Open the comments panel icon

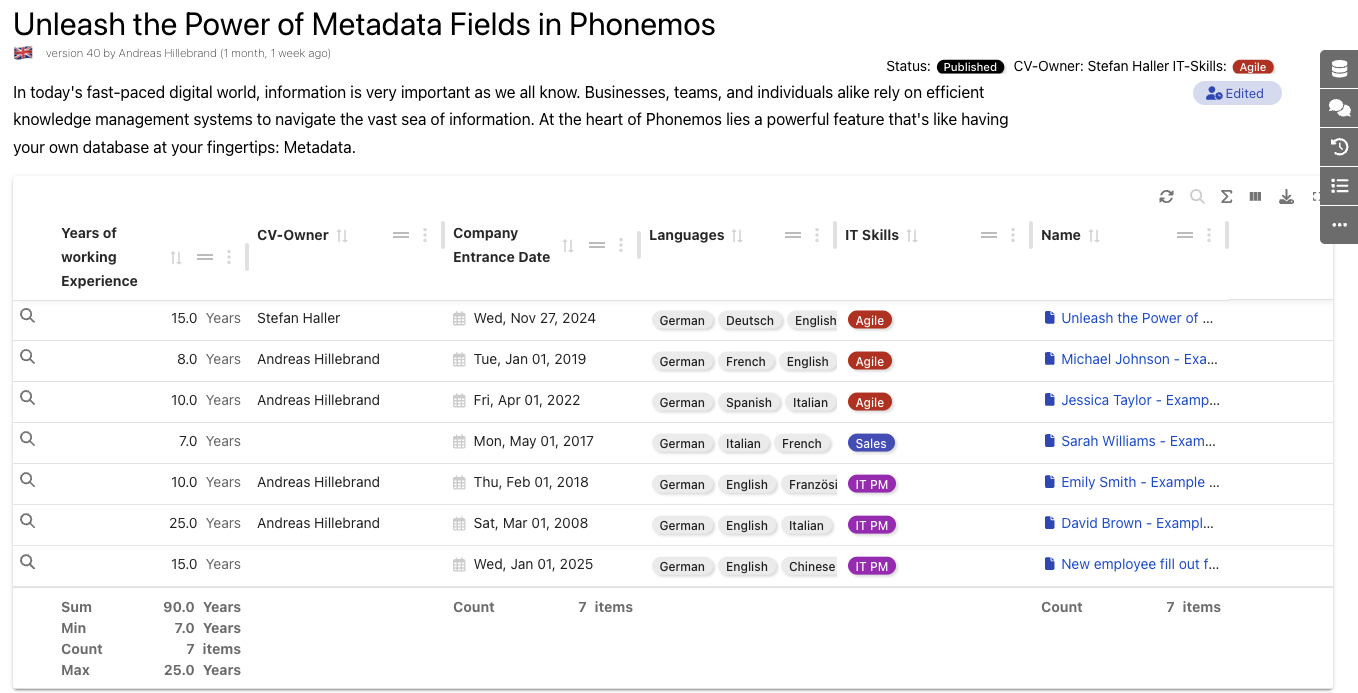pyautogui.click(x=1339, y=109)
